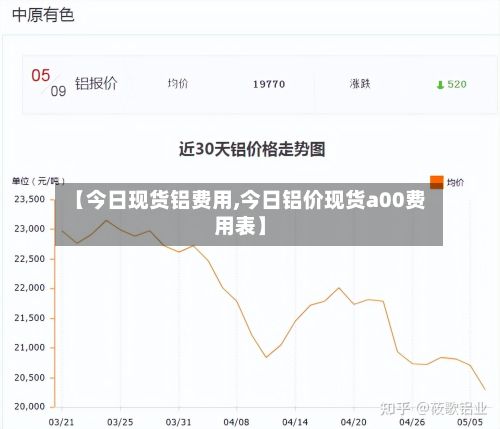Viewport: 500px width, 429px height.
Task: Click the 中原有色 heading
Action: coord(43,15)
